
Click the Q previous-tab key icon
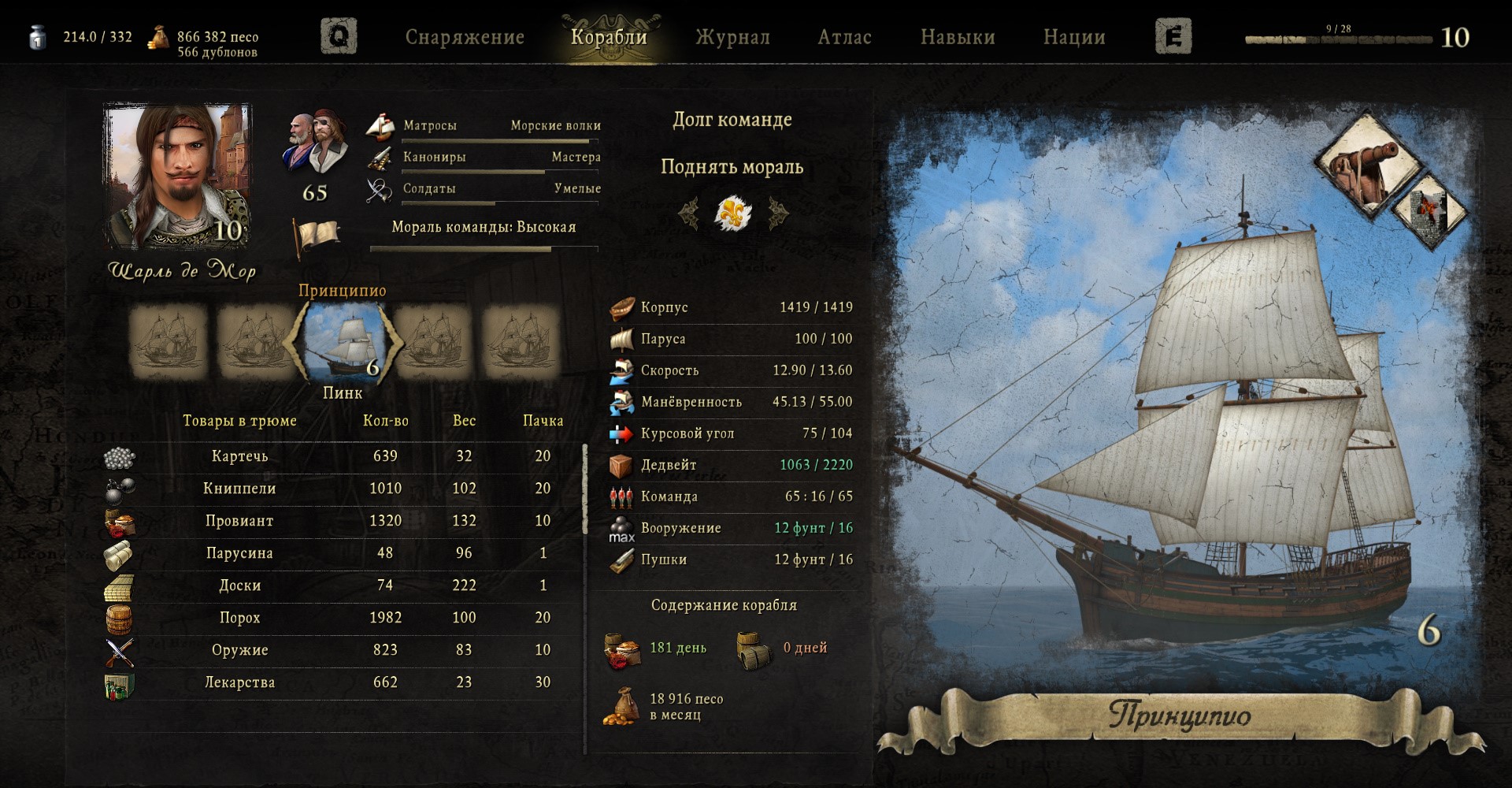[339, 36]
